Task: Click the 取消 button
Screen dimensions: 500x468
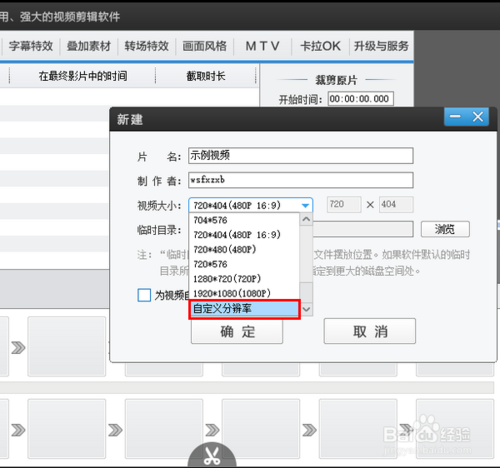Action: (370, 331)
